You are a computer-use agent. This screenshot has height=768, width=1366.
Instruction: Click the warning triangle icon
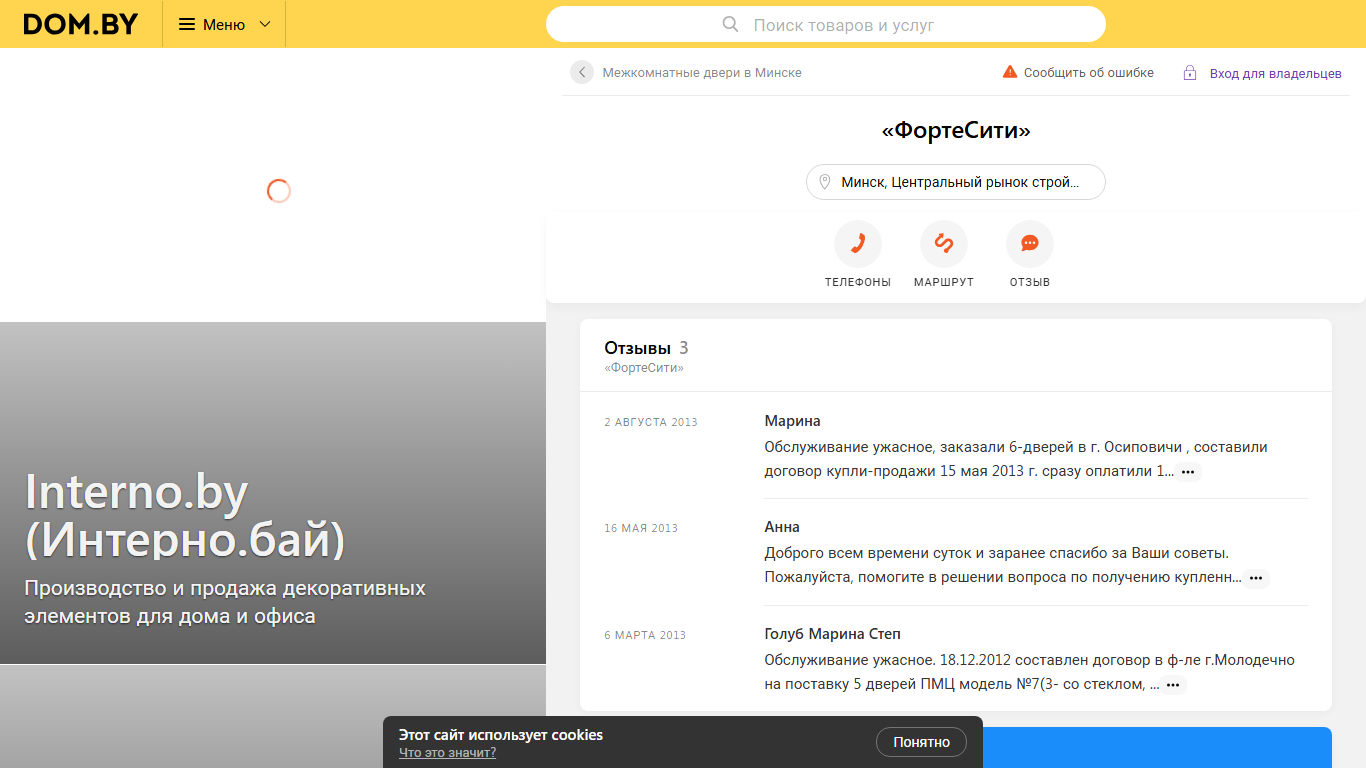[1010, 72]
